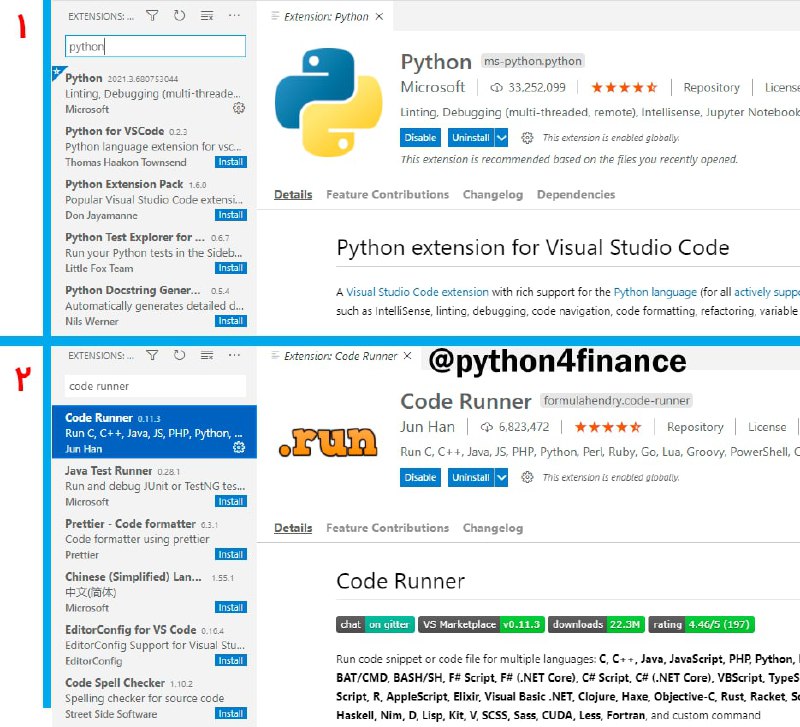Switch to the Extension: Code Runner editor tab
The width and height of the screenshot is (800, 727).
[340, 356]
